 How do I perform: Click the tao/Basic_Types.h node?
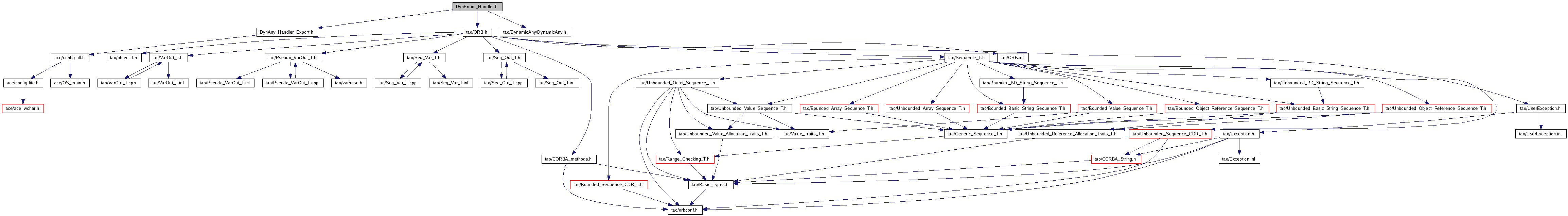click(x=711, y=184)
